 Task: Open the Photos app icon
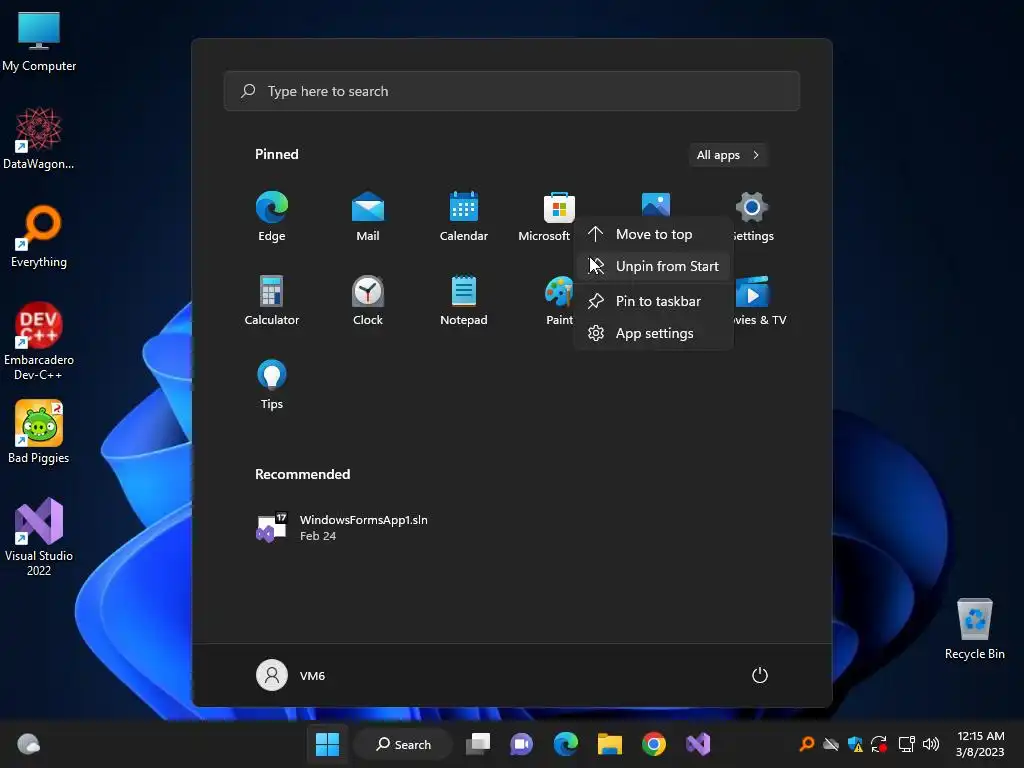click(x=656, y=204)
